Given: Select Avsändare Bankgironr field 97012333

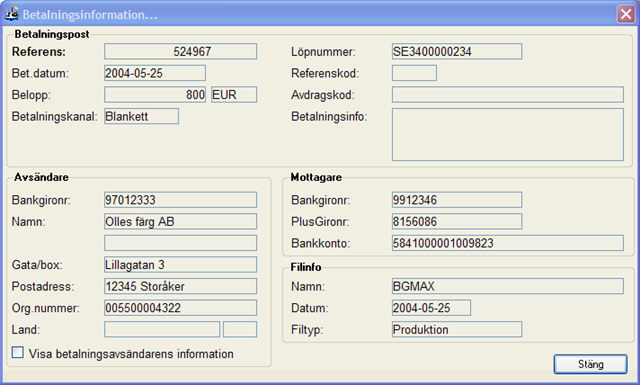Looking at the screenshot, I should coord(180,200).
